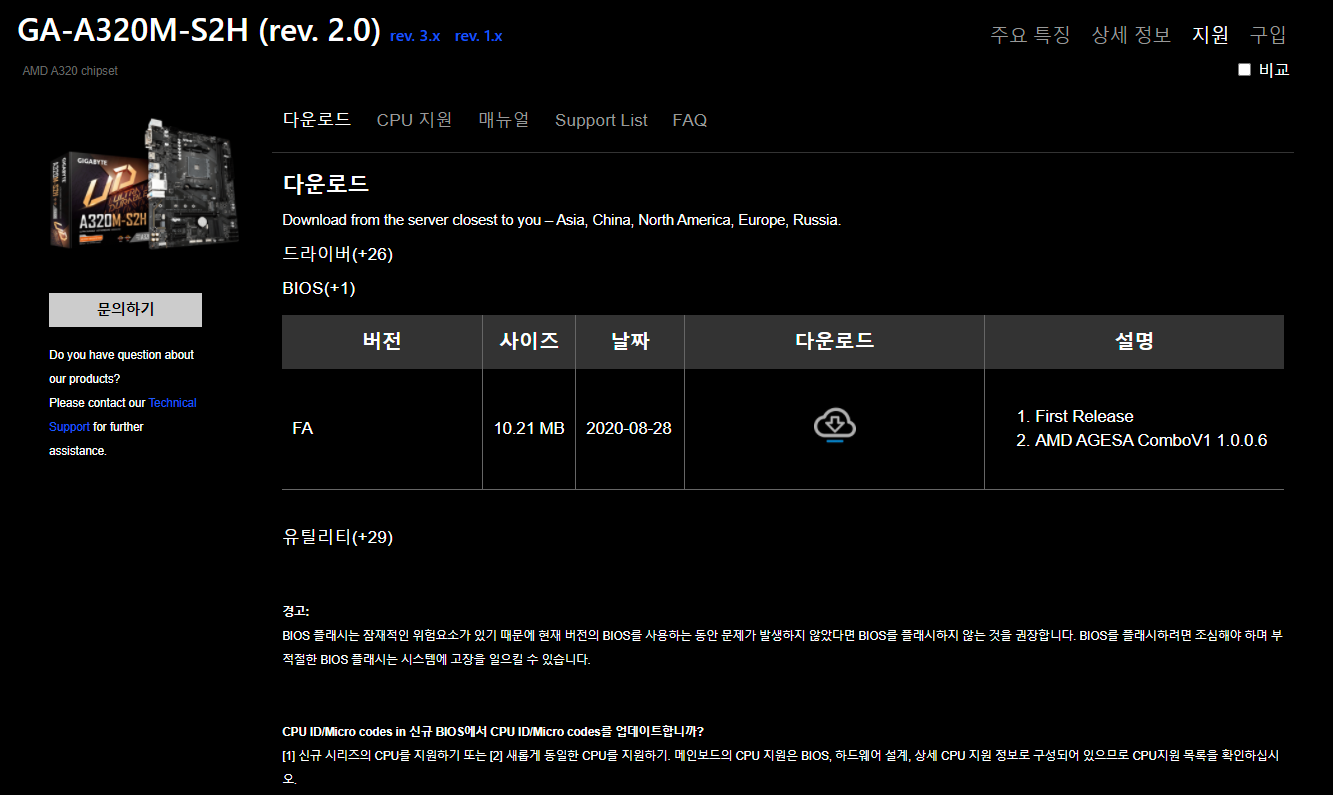Viewport: 1333px width, 795px height.
Task: Click the 10.21 MB size cell
Action: point(529,429)
